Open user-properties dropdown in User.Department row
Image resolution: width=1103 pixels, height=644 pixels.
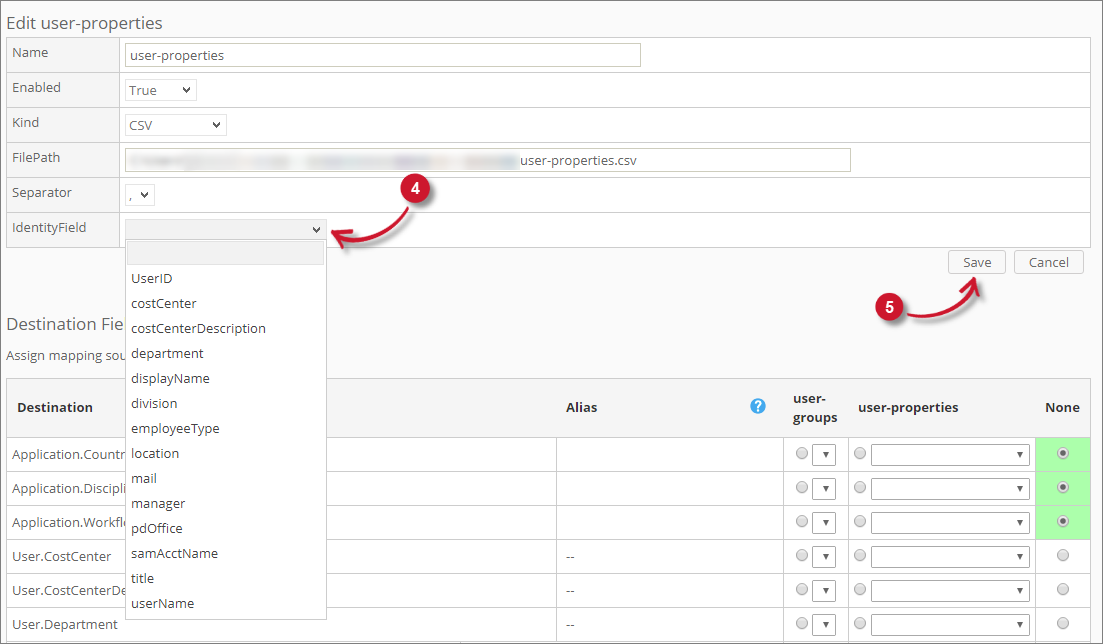click(949, 624)
